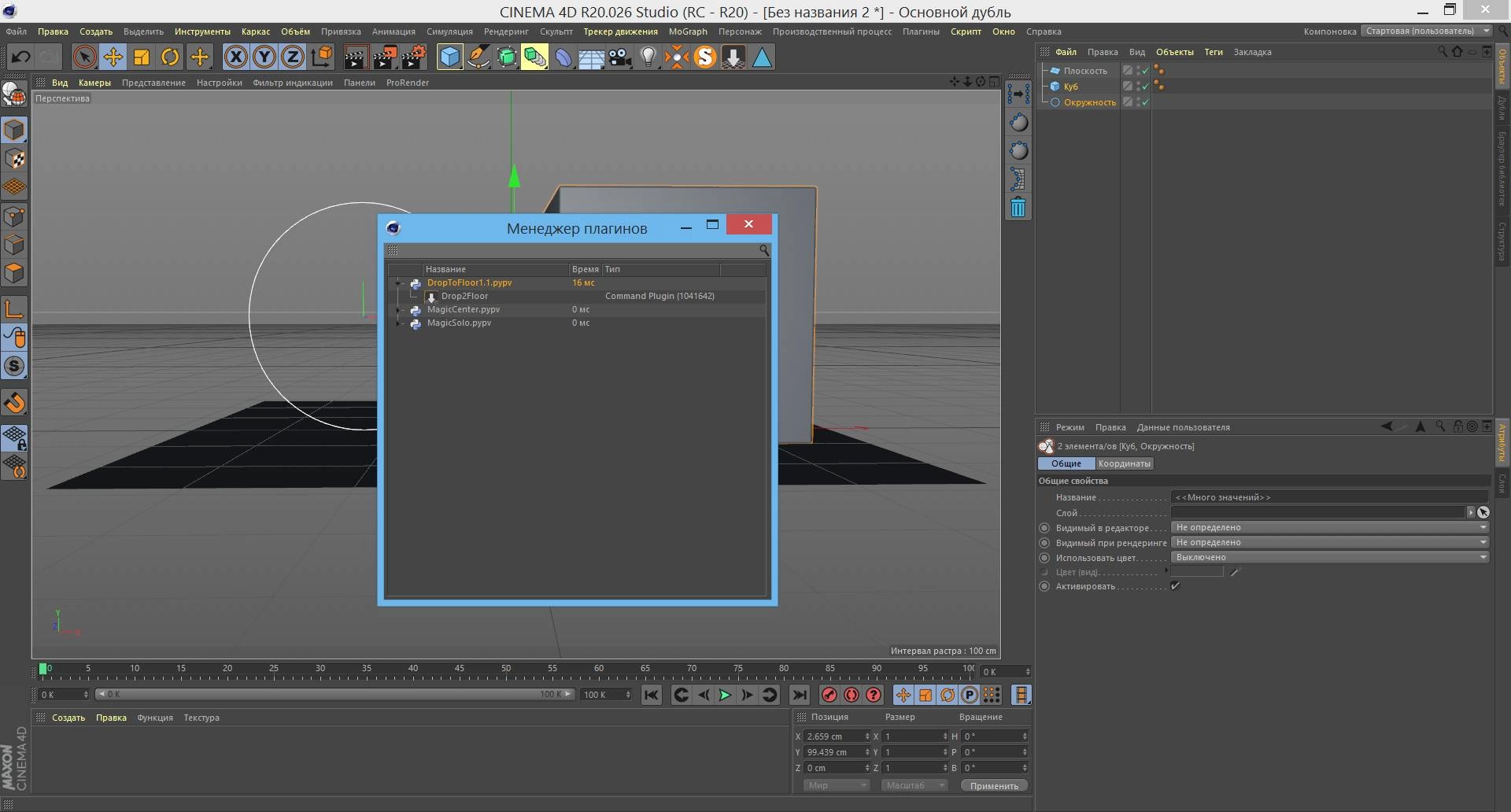Add a Light object
This screenshot has height=812, width=1511.
(x=648, y=57)
